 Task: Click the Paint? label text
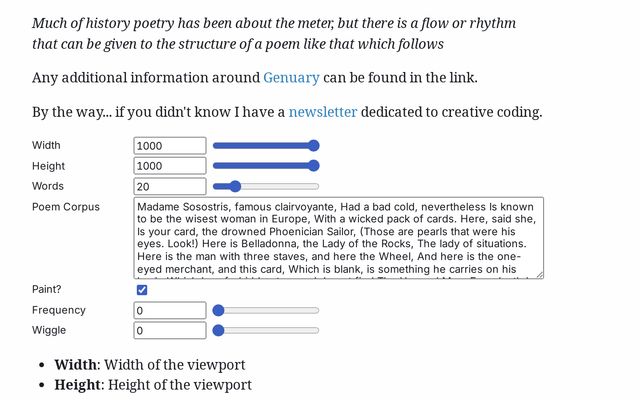(x=49, y=290)
